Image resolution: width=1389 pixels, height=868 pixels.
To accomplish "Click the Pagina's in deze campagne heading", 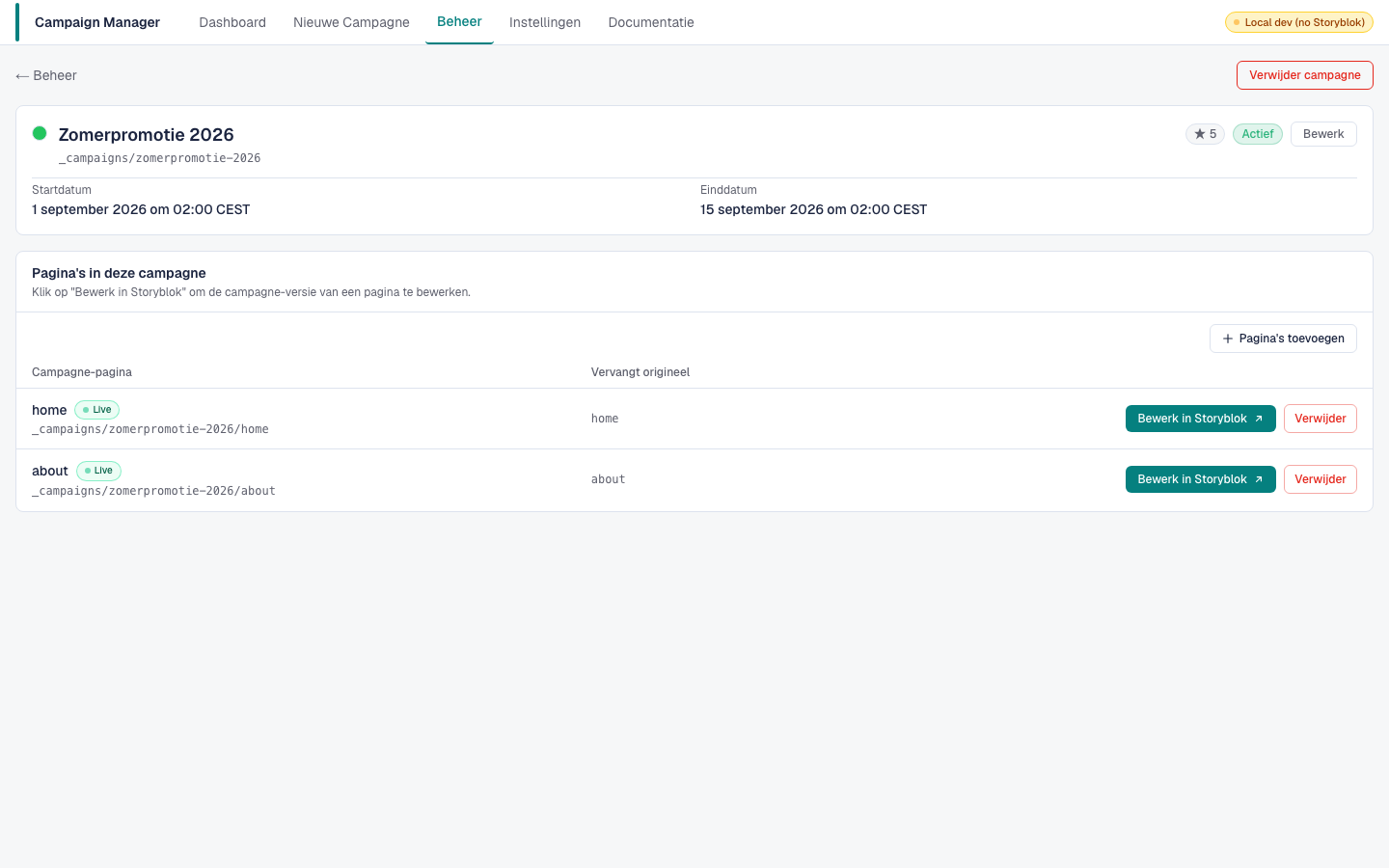I will pyautogui.click(x=119, y=273).
